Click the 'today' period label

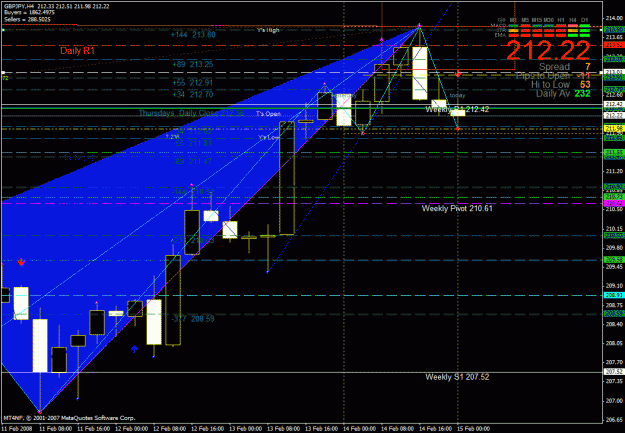[457, 96]
